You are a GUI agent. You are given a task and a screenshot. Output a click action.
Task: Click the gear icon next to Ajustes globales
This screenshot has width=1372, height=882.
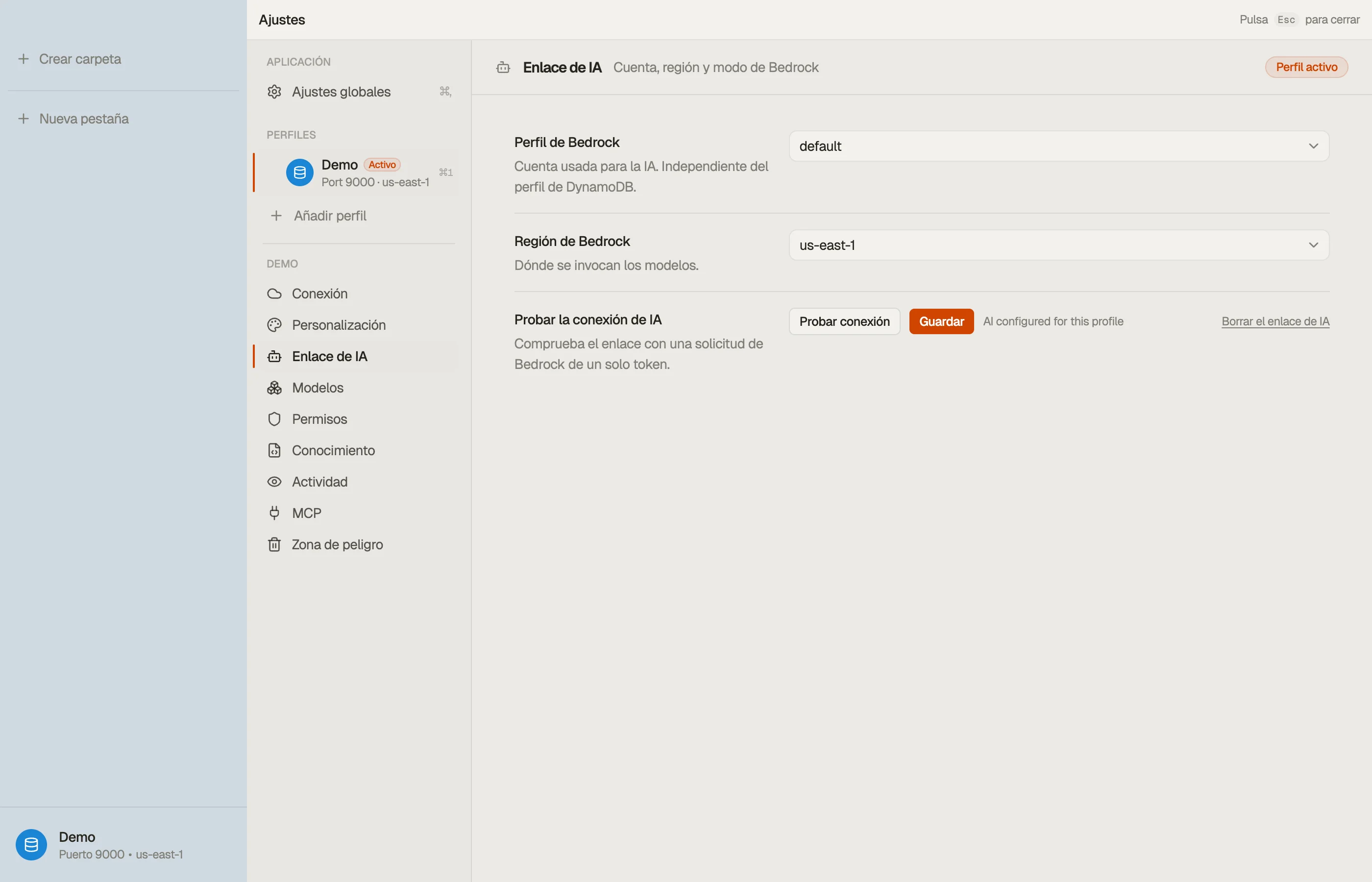click(x=274, y=92)
